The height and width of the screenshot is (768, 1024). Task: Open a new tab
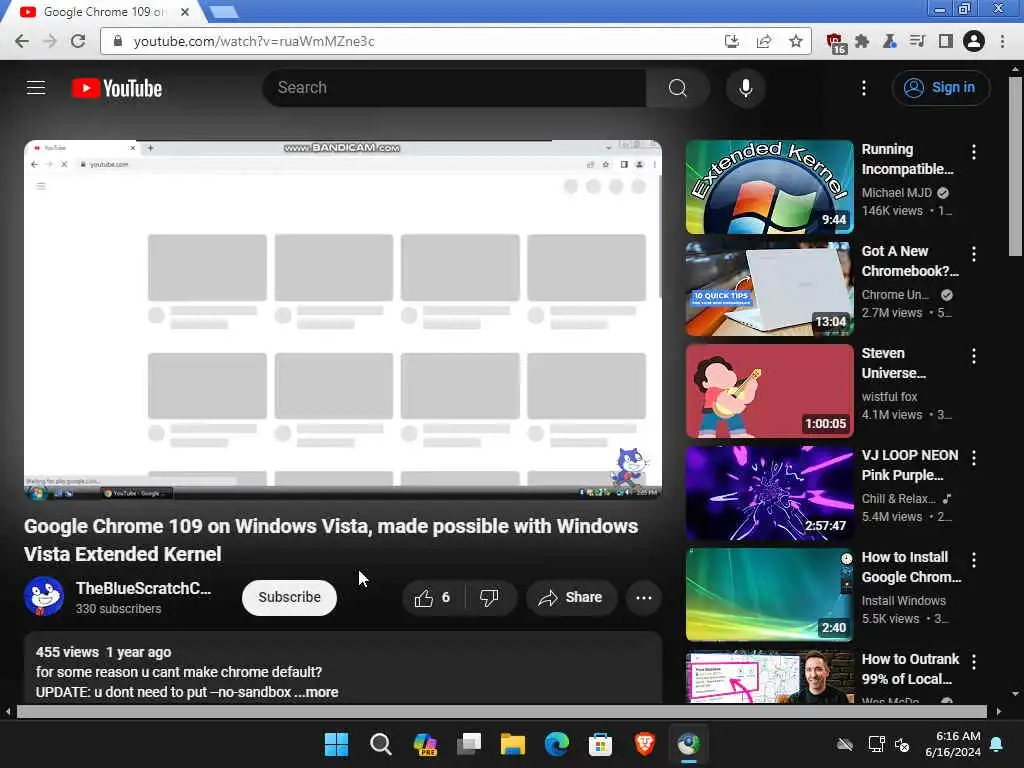tap(224, 12)
